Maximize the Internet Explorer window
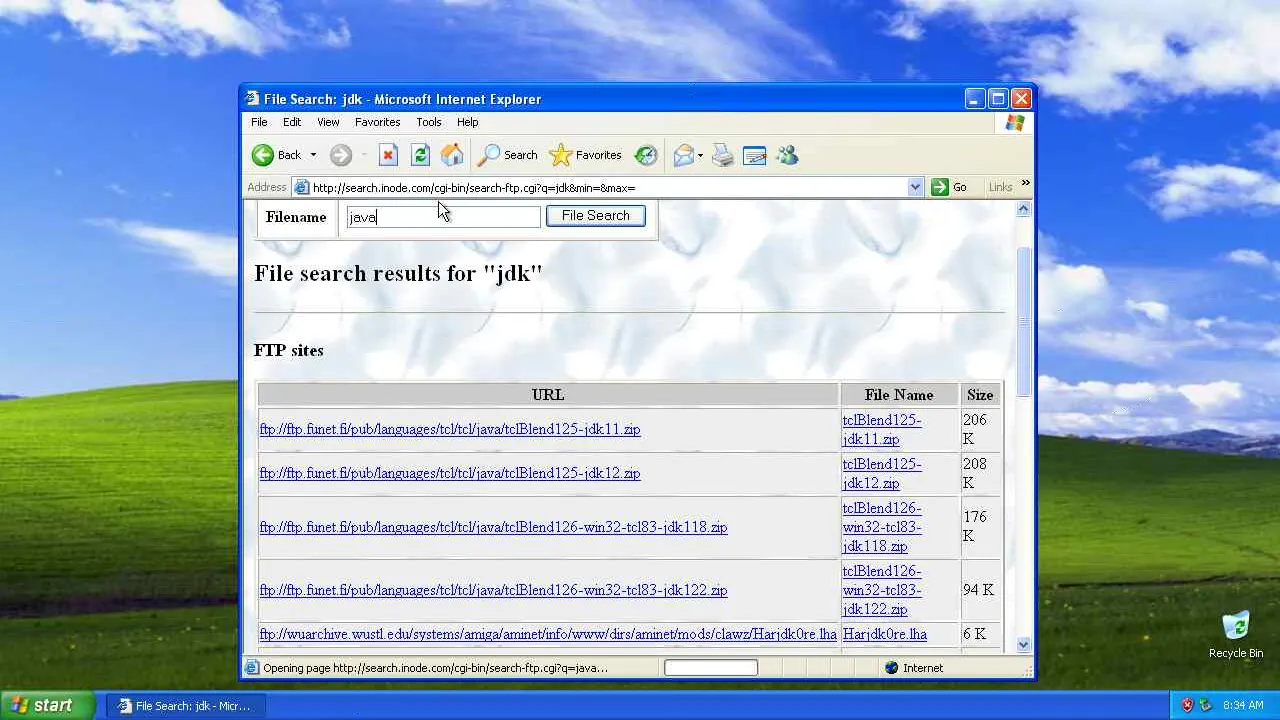Image resolution: width=1280 pixels, height=720 pixels. (x=997, y=98)
